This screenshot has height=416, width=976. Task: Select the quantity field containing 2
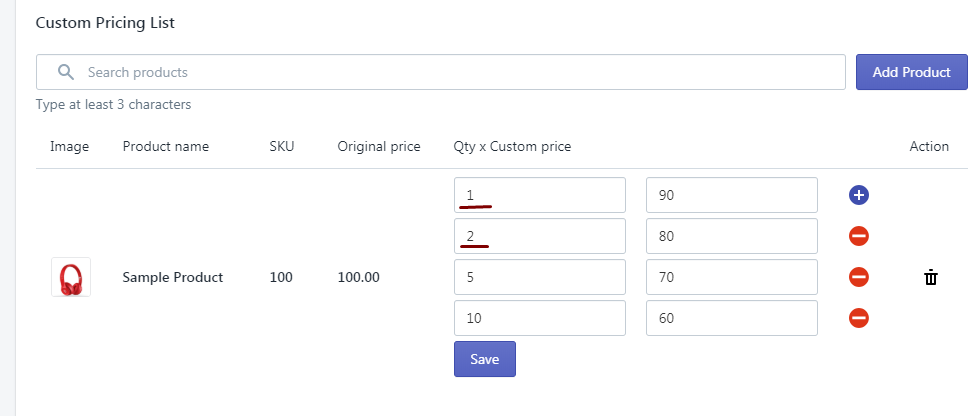tap(540, 236)
